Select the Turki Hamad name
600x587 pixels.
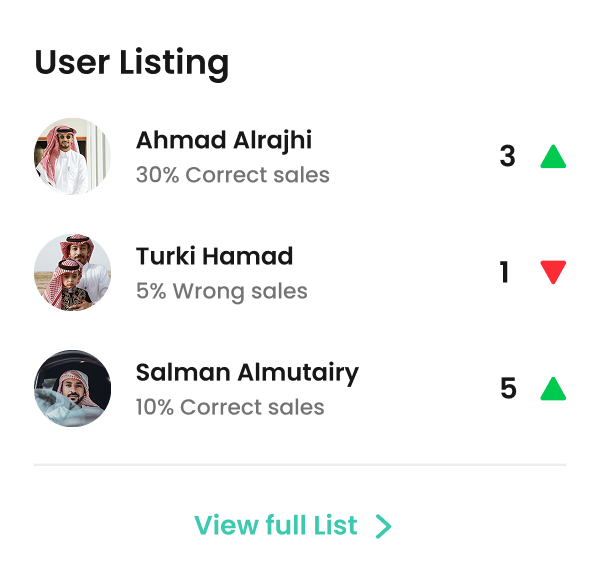(x=214, y=256)
